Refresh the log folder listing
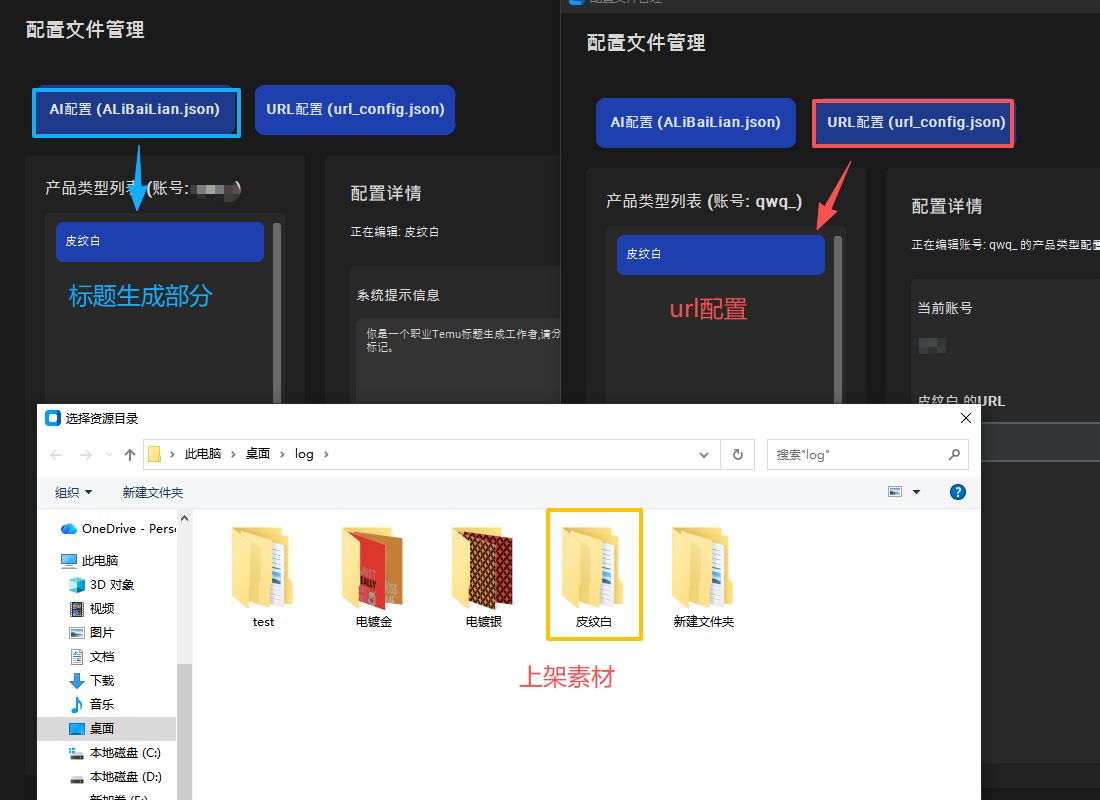The image size is (1100, 800). 737,454
